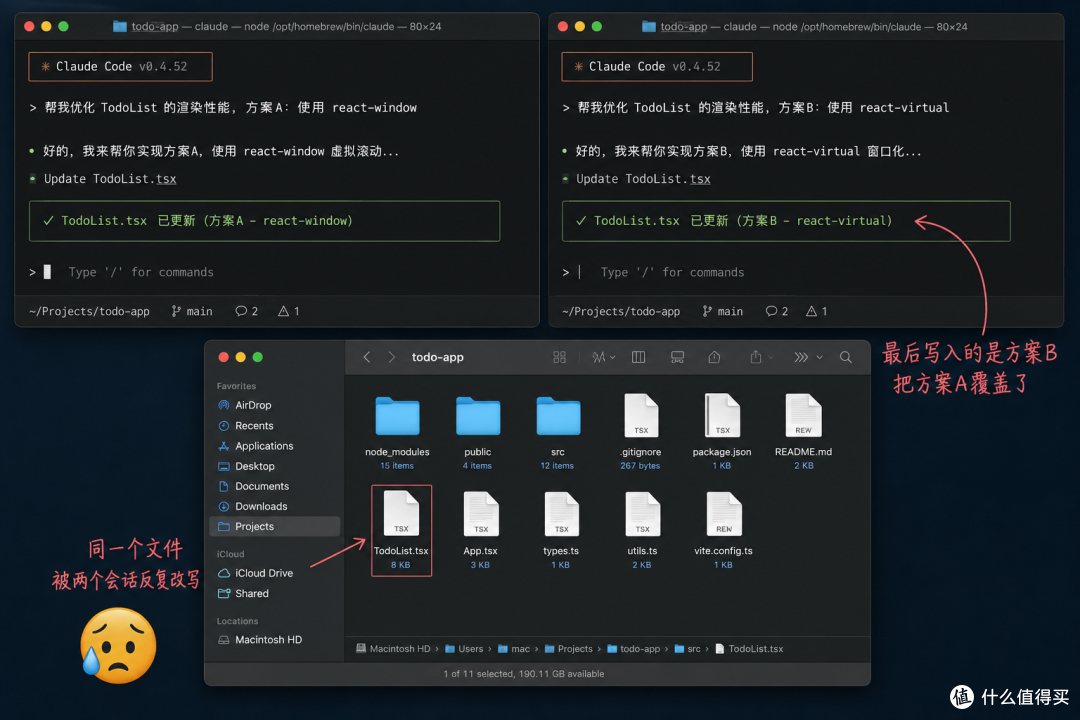Viewport: 1080px width, 720px height.
Task: Select the TodoList.tsx file icon
Action: pos(401,514)
